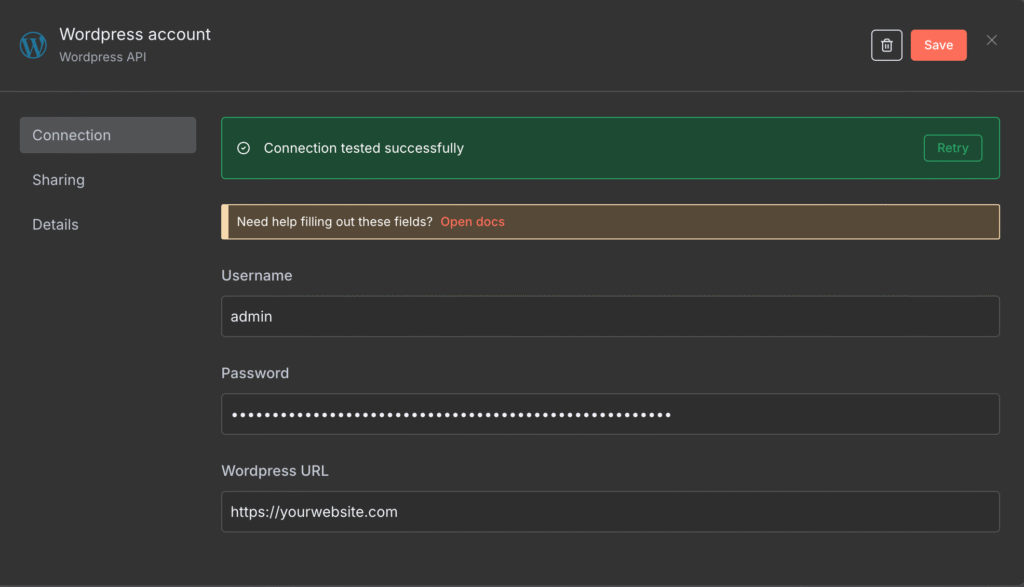Click the Retry connection test button
This screenshot has height=587, width=1024.
(x=952, y=147)
